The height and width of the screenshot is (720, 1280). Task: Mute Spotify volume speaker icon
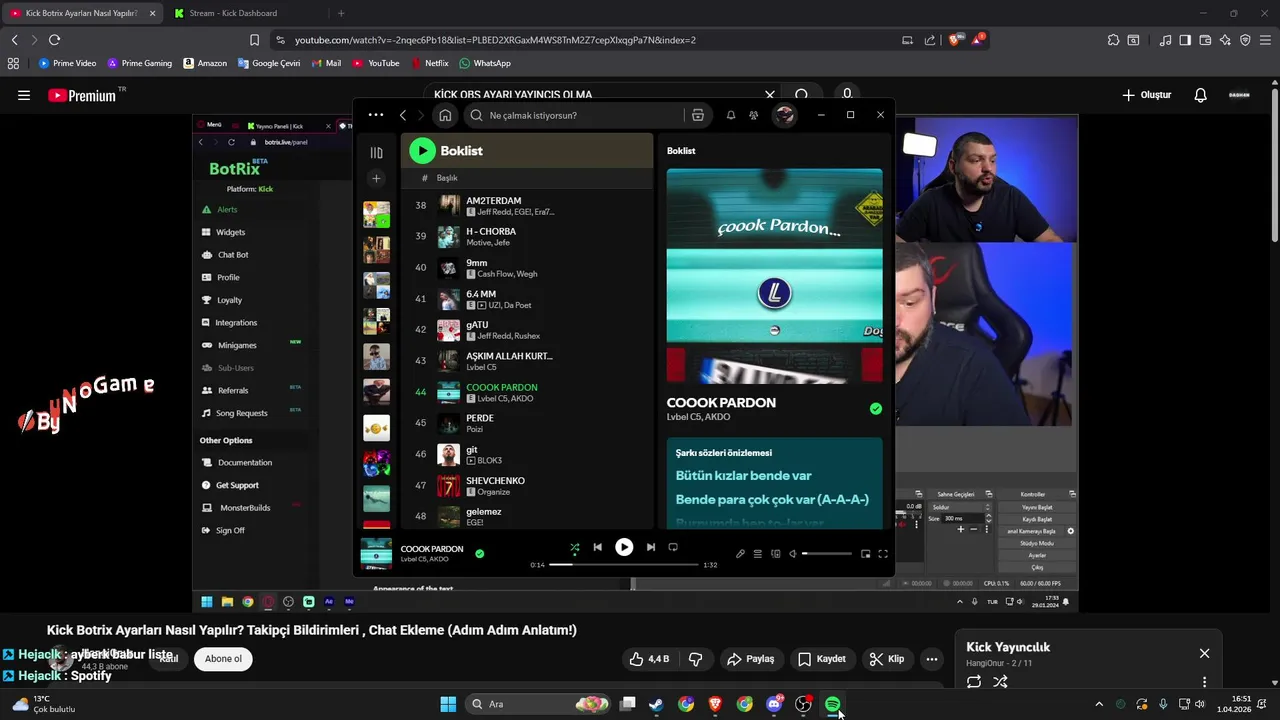pyautogui.click(x=793, y=553)
